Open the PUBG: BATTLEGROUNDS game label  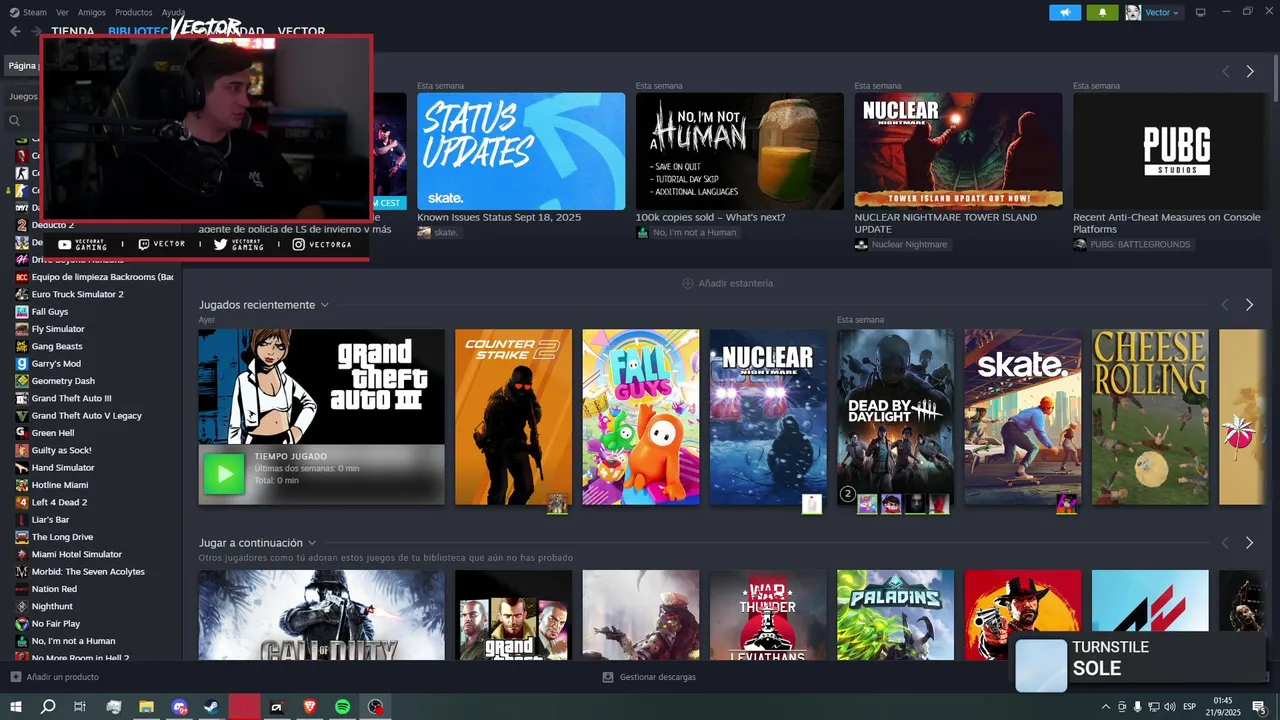point(1132,245)
